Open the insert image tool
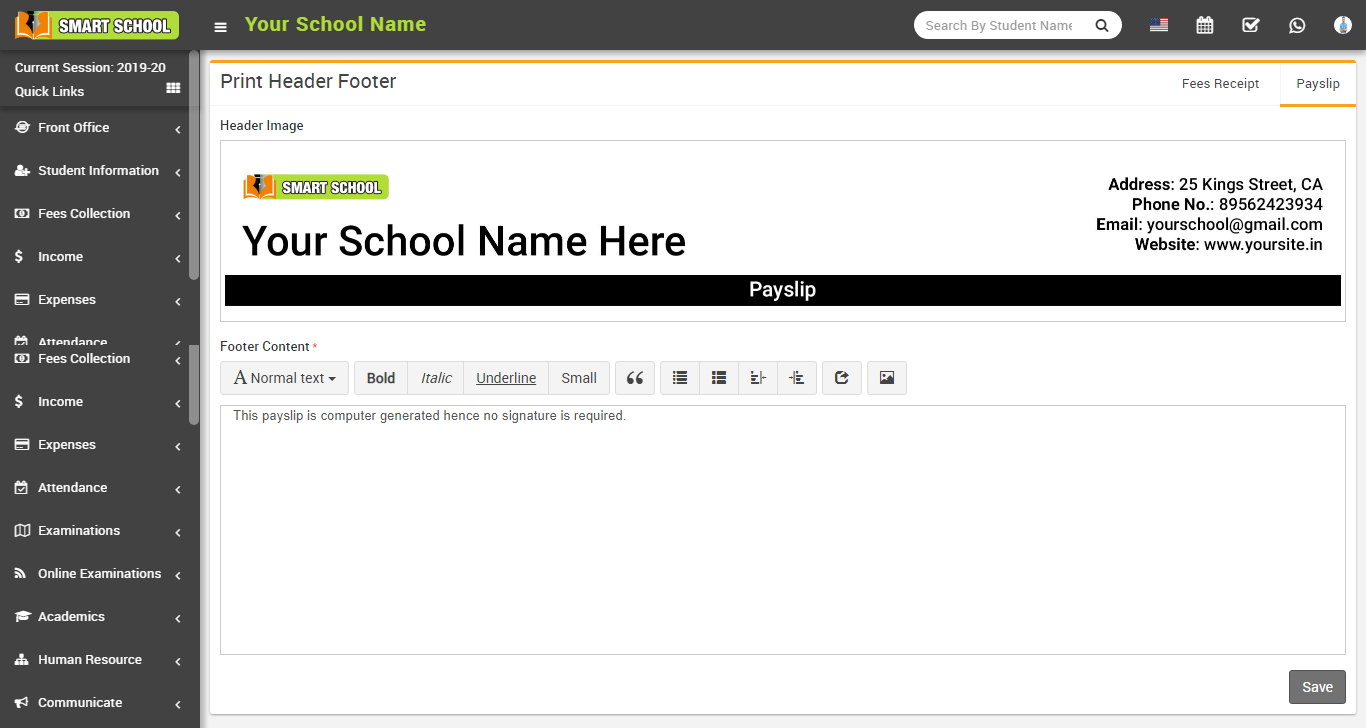1366x728 pixels. tap(886, 378)
